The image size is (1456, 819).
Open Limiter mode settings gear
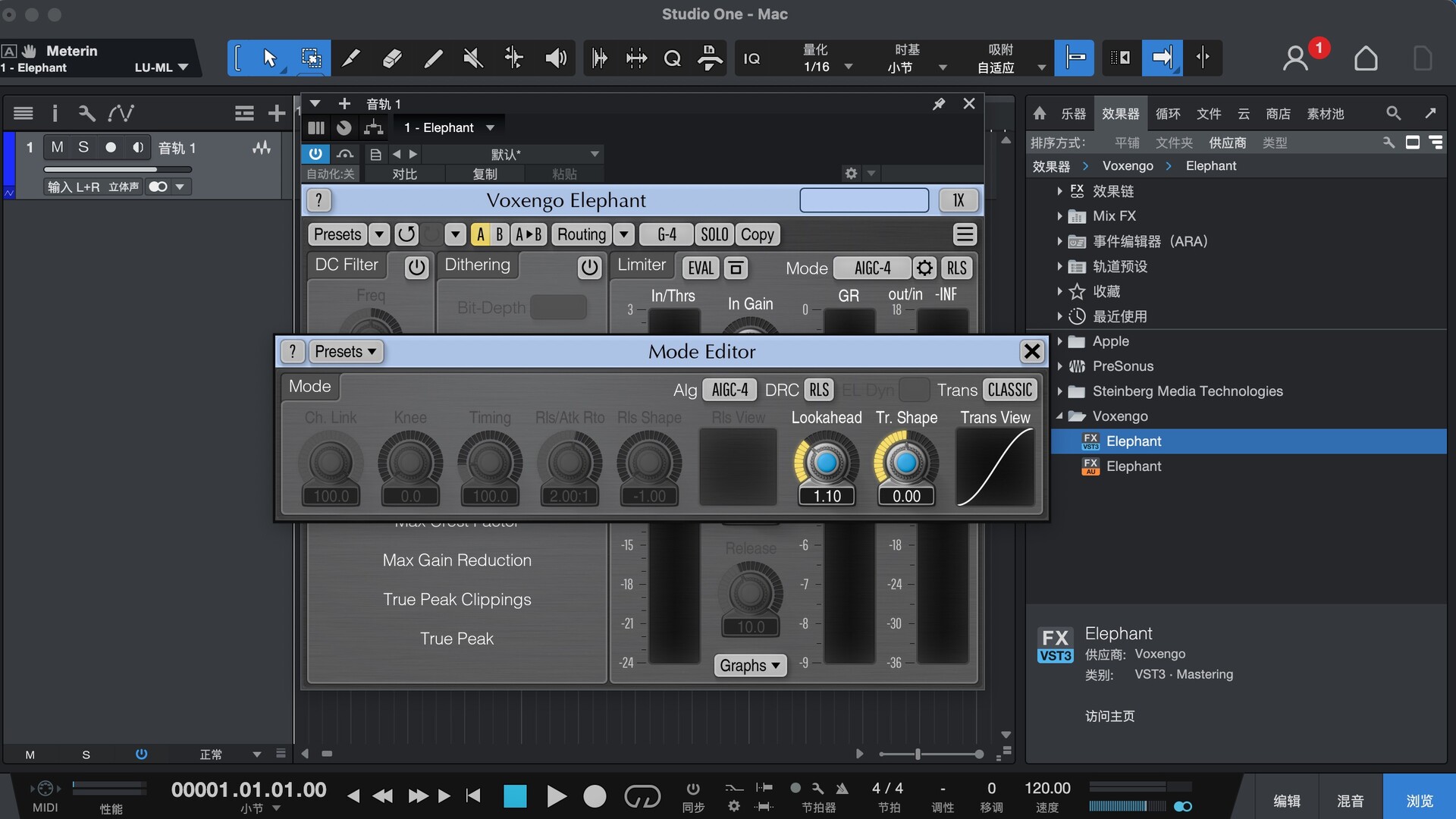click(924, 268)
